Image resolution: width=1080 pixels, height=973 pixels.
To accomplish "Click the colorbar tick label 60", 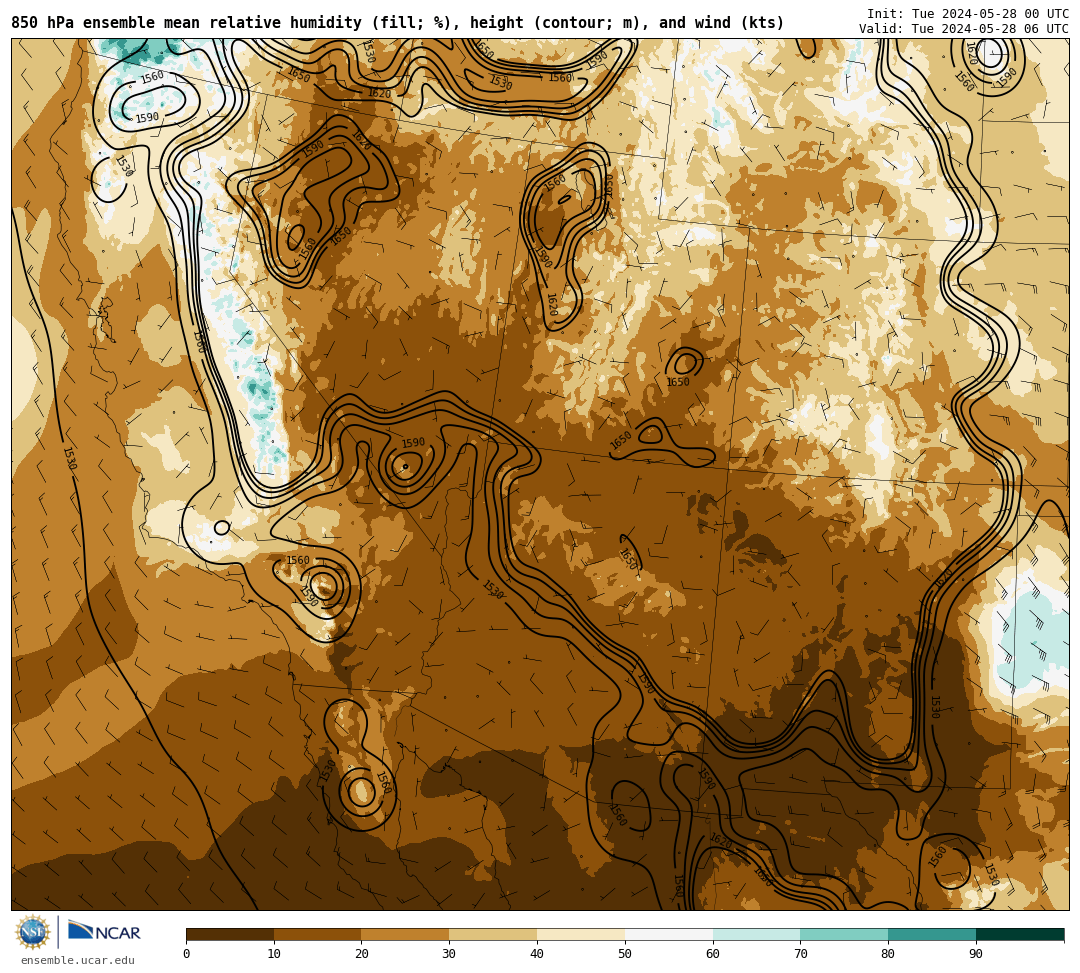I will point(713,954).
